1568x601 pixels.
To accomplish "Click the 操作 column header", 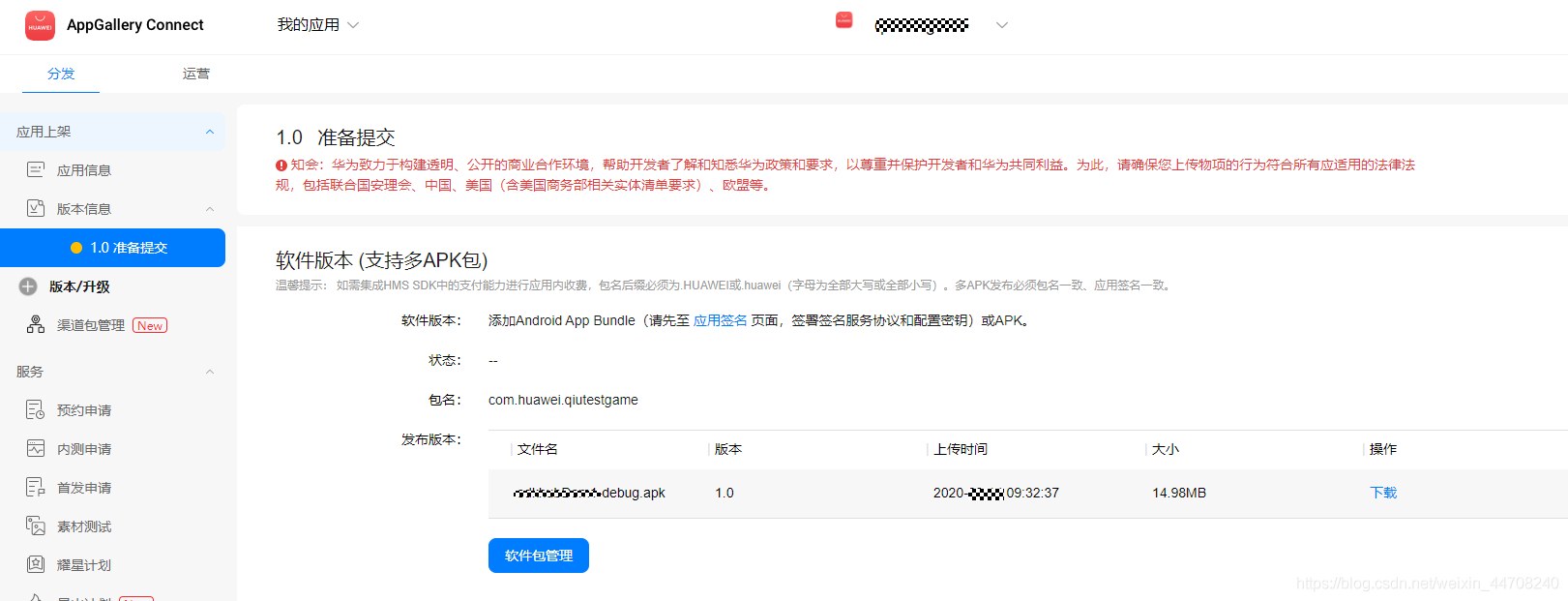I will click(x=1383, y=449).
